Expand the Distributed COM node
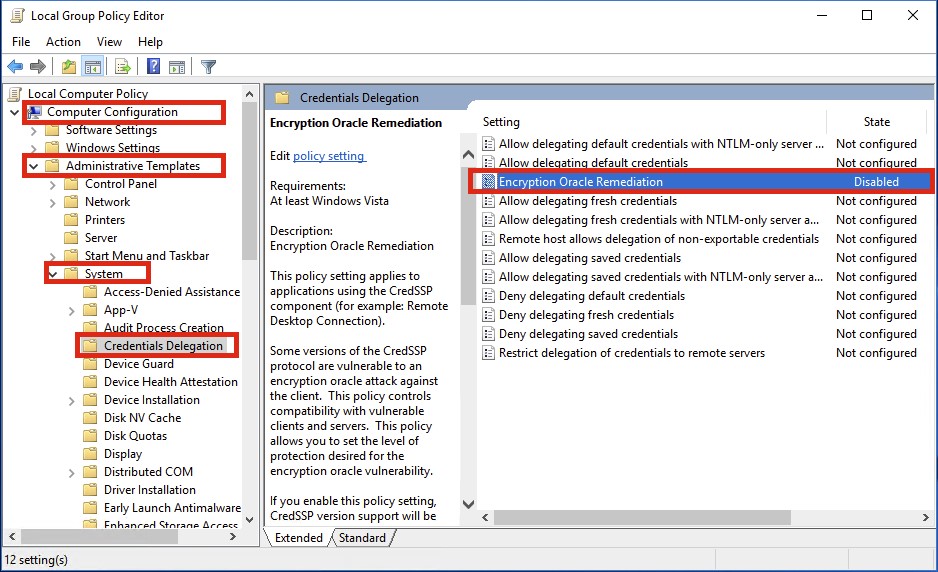This screenshot has width=938, height=572. click(x=72, y=473)
